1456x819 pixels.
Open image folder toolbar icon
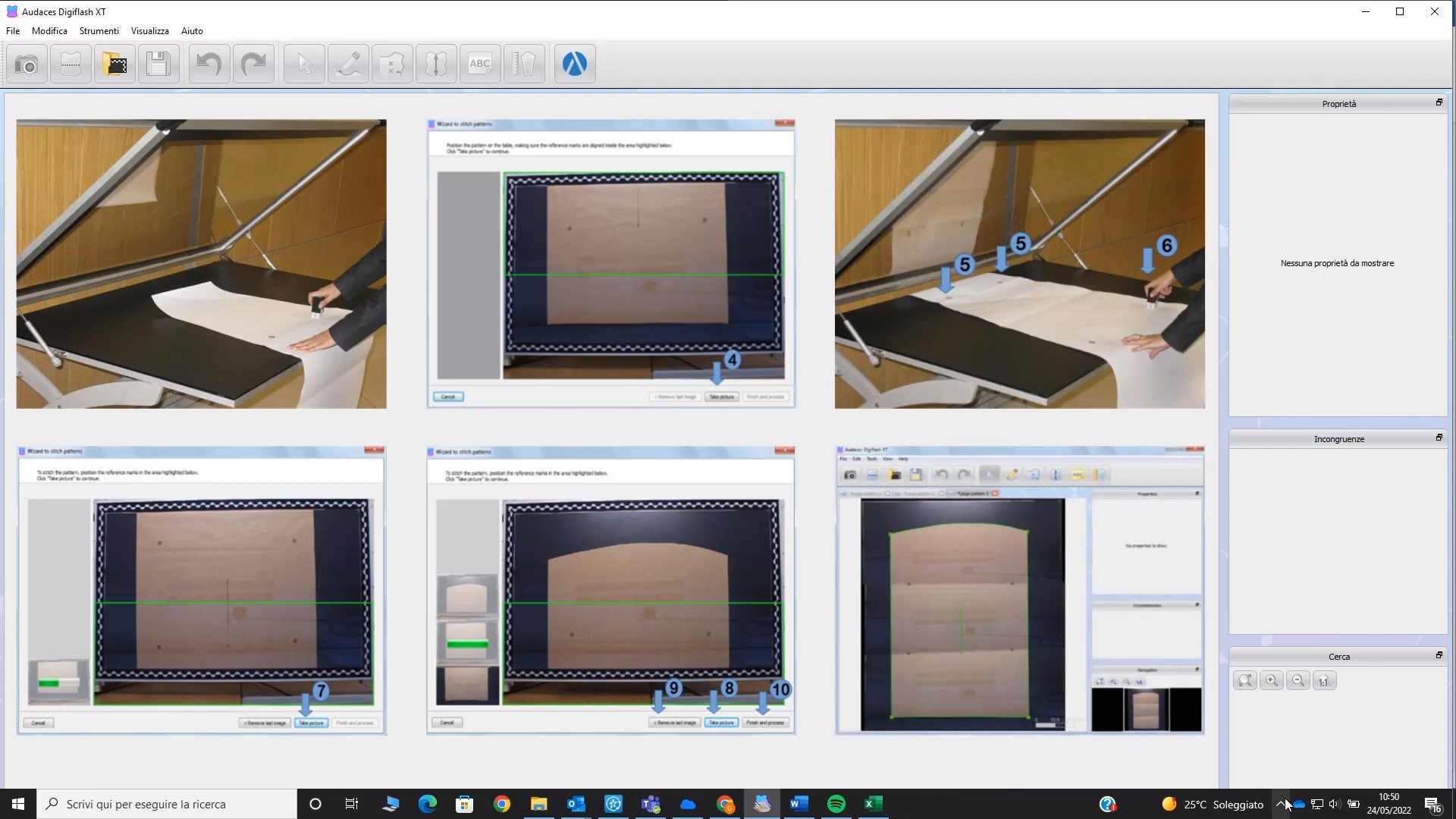115,64
